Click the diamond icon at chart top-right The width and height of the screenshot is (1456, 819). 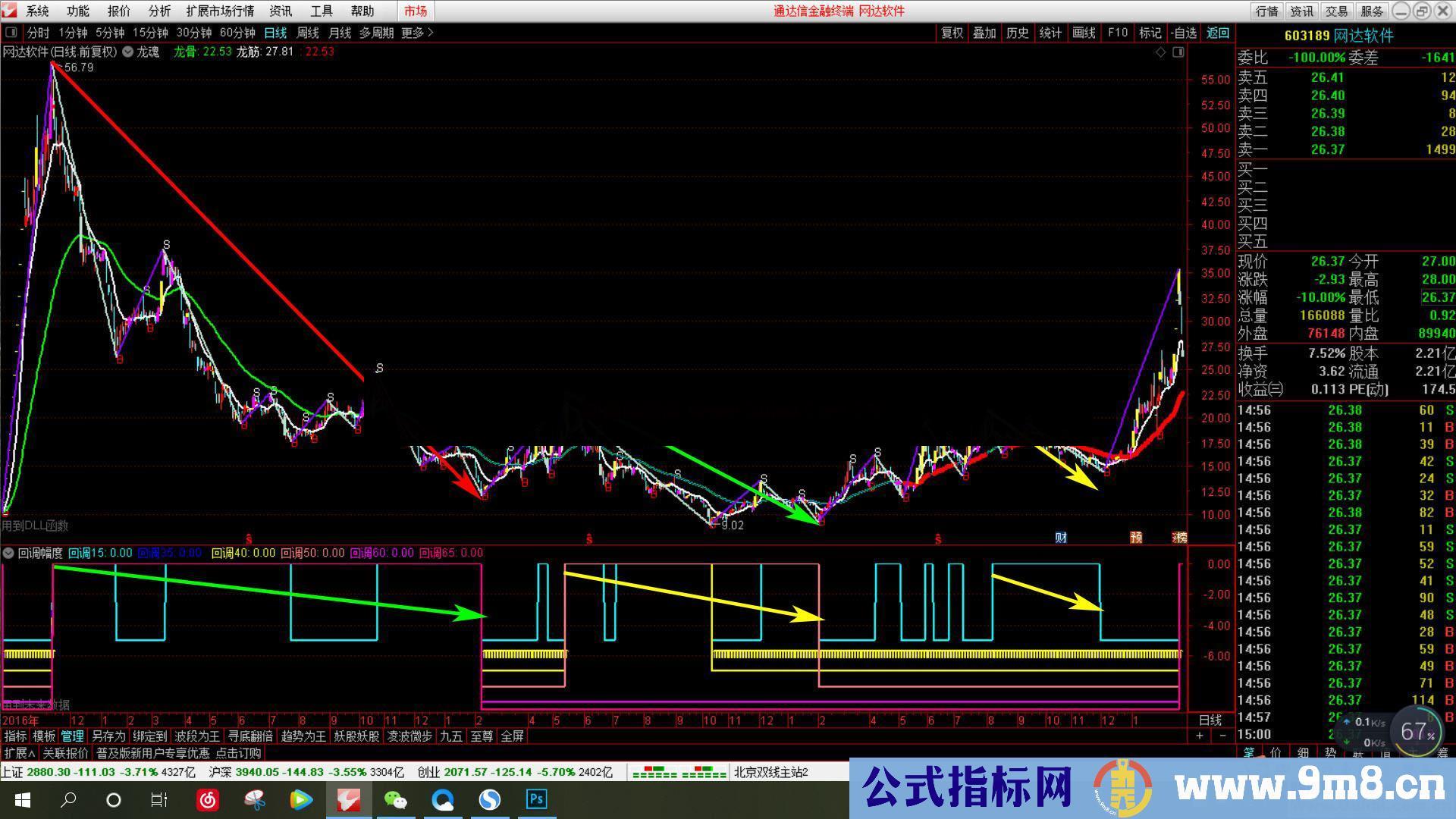[1160, 52]
